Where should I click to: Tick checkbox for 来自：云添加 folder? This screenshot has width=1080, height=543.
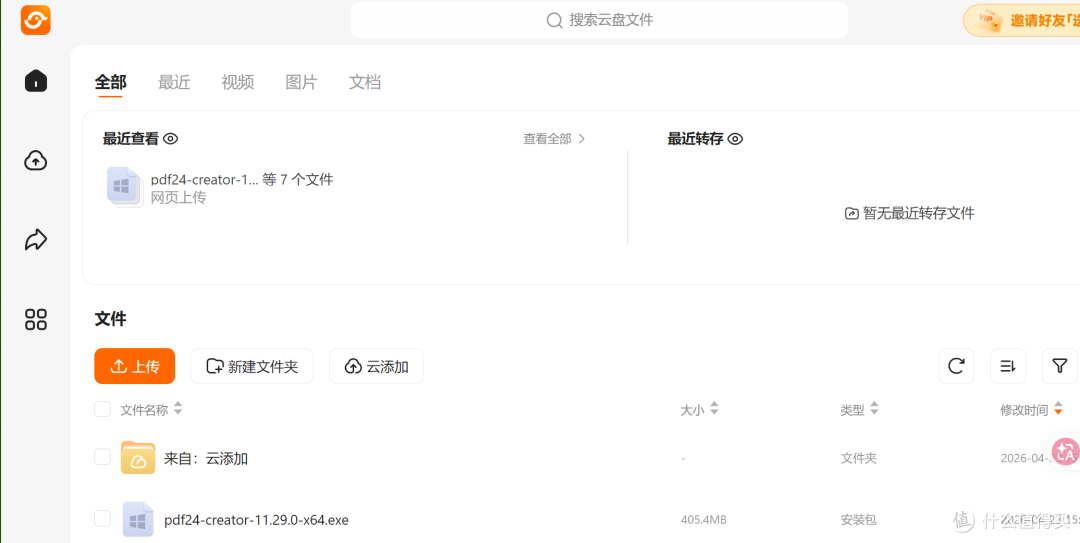(103, 457)
